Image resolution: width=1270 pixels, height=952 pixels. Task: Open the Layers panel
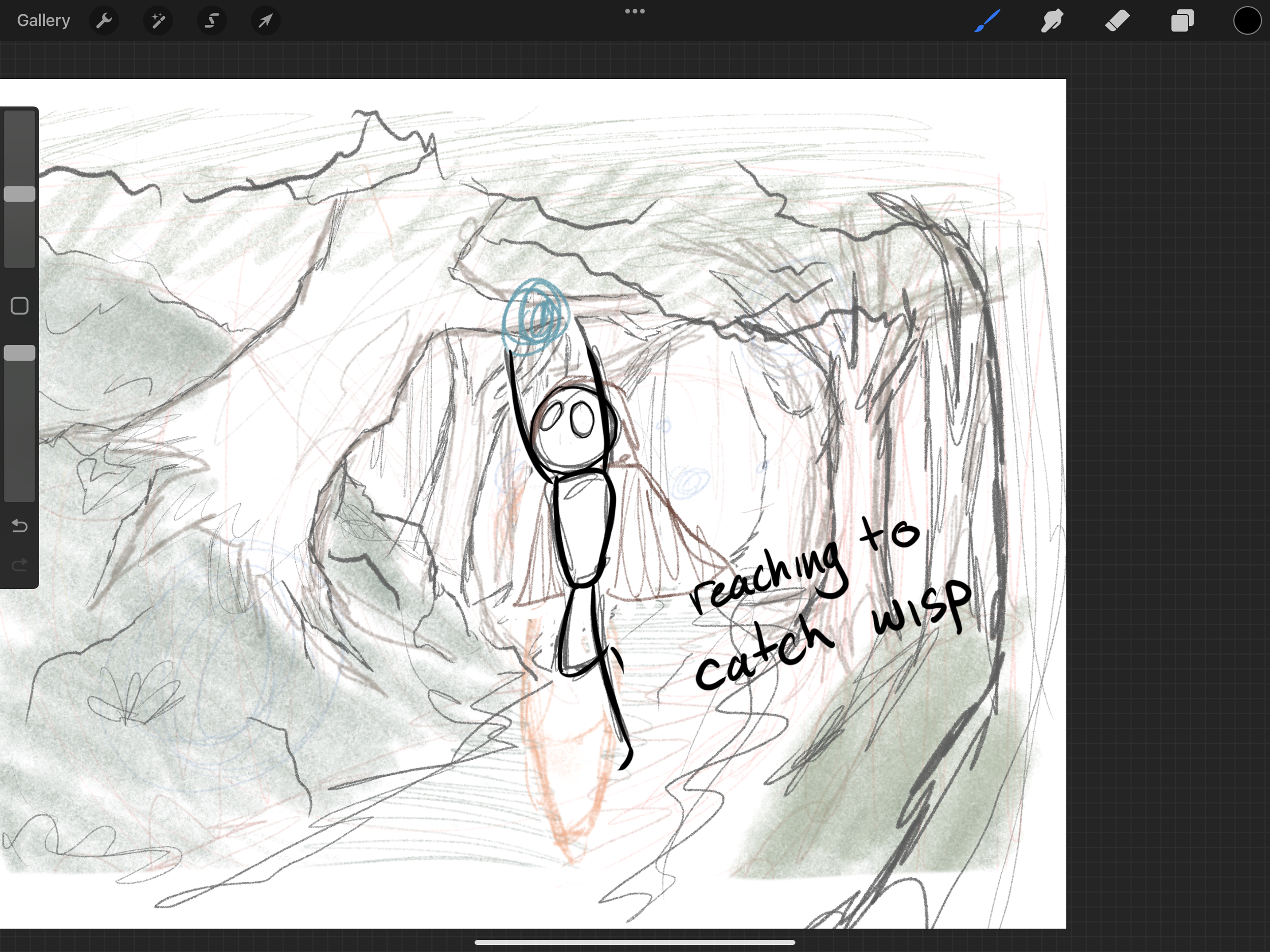coord(1182,21)
